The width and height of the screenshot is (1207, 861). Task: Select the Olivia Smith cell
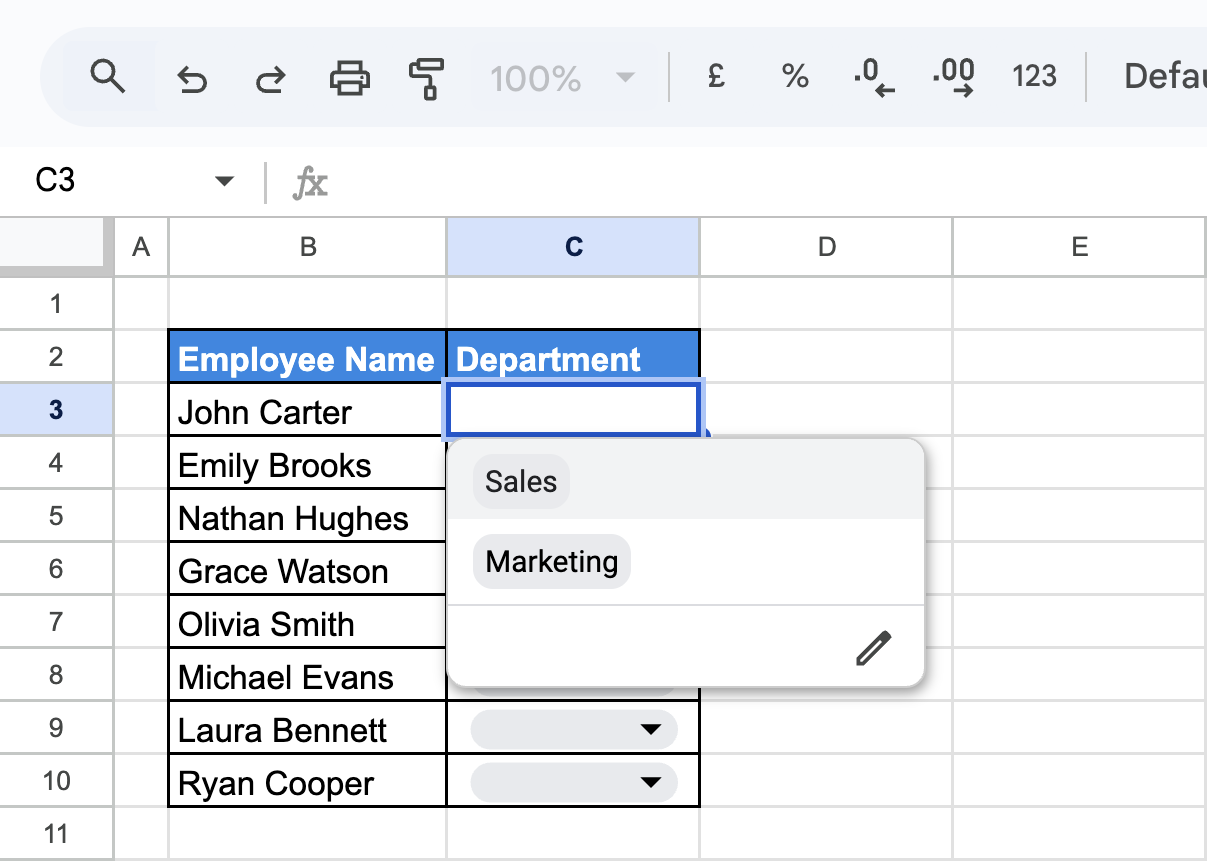click(307, 622)
